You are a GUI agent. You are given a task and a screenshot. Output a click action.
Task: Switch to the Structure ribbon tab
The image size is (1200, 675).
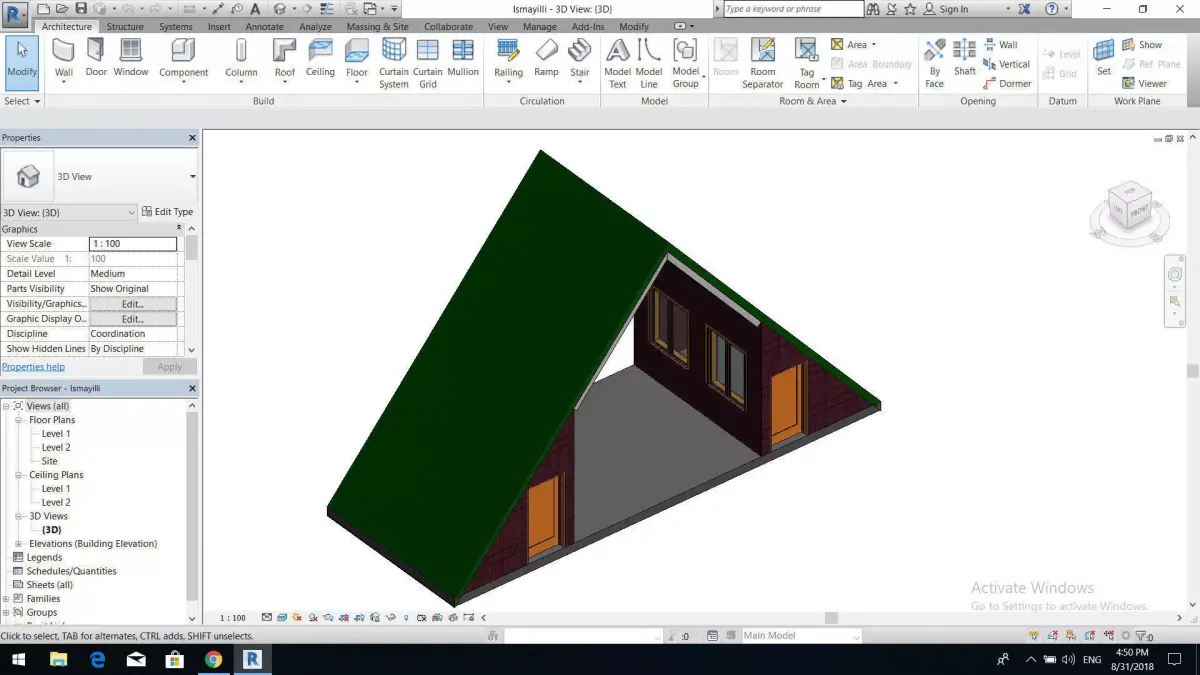[125, 27]
